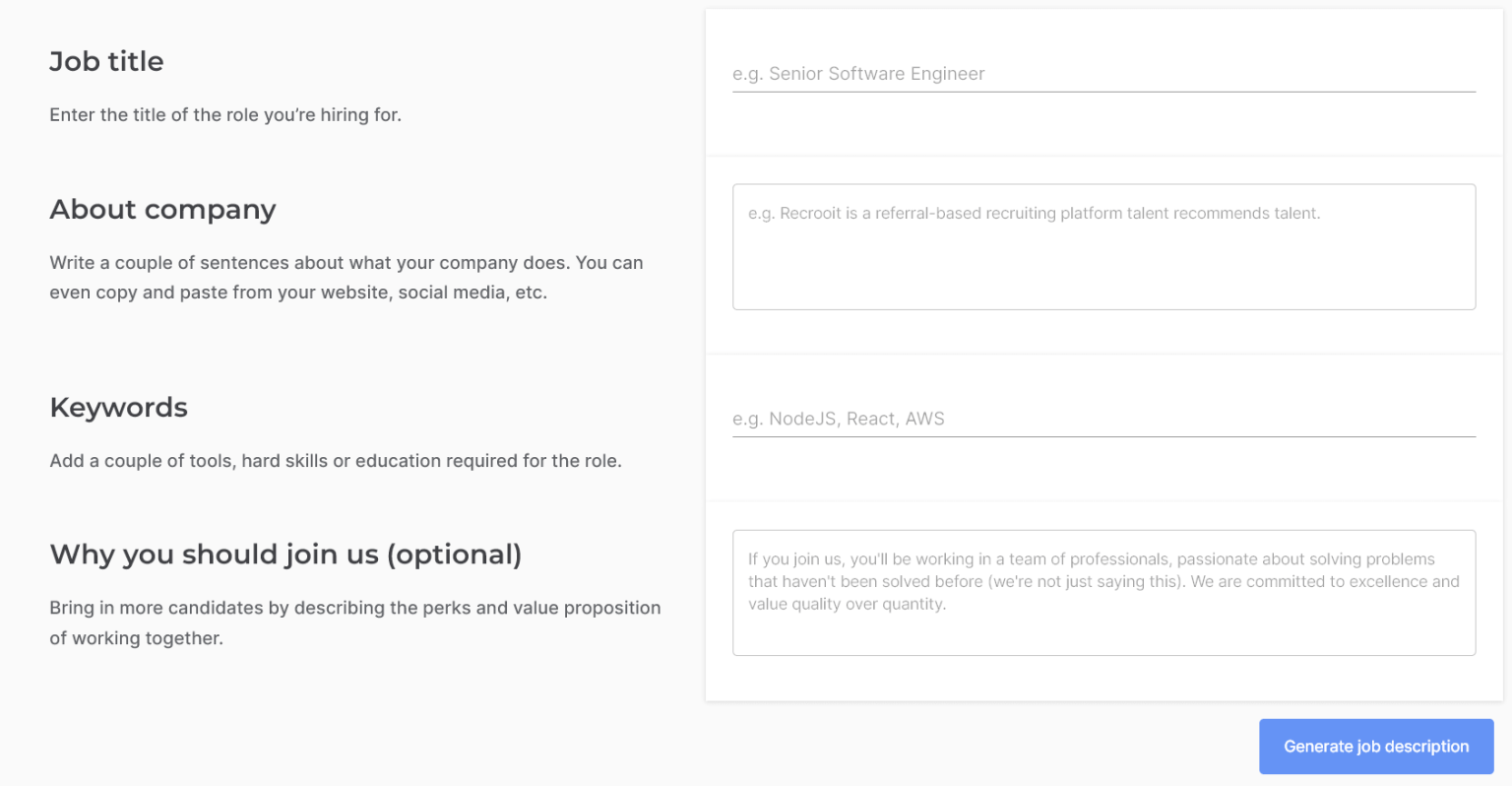Select the Keywords input field

click(x=1102, y=419)
